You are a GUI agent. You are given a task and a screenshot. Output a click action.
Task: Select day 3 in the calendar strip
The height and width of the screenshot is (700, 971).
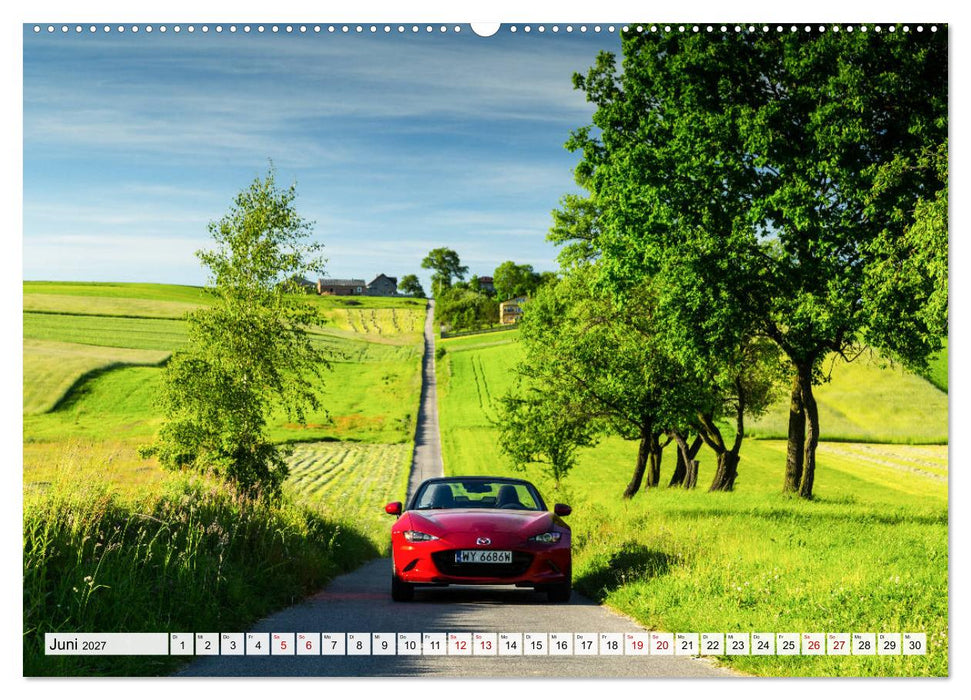[233, 644]
